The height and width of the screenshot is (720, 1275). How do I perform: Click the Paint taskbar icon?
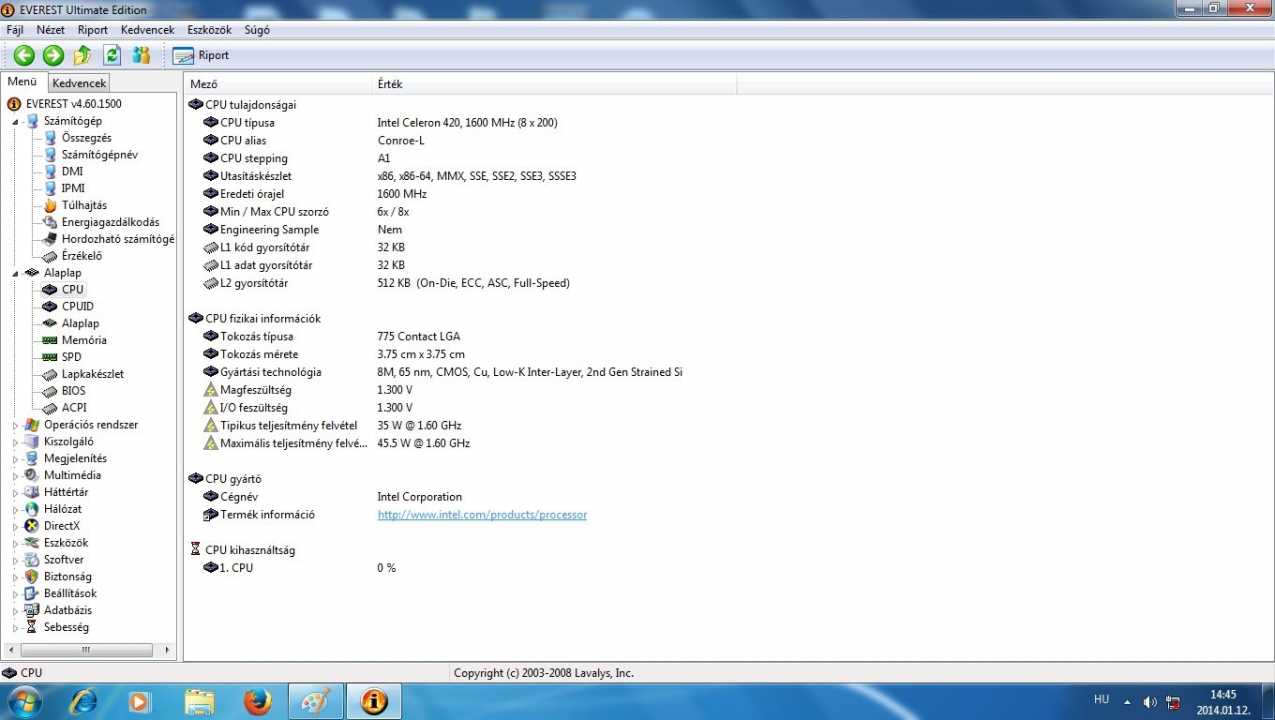pos(315,702)
